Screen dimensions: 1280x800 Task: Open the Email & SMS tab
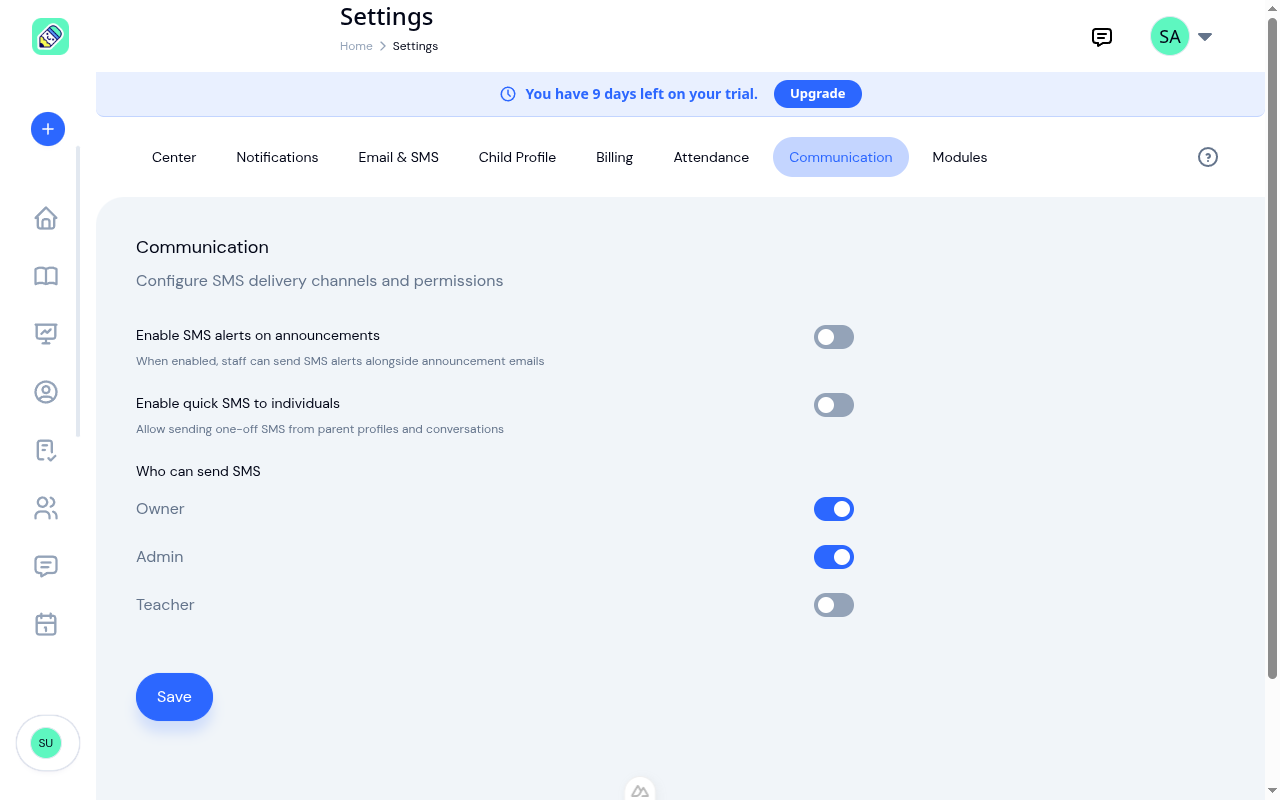click(399, 157)
